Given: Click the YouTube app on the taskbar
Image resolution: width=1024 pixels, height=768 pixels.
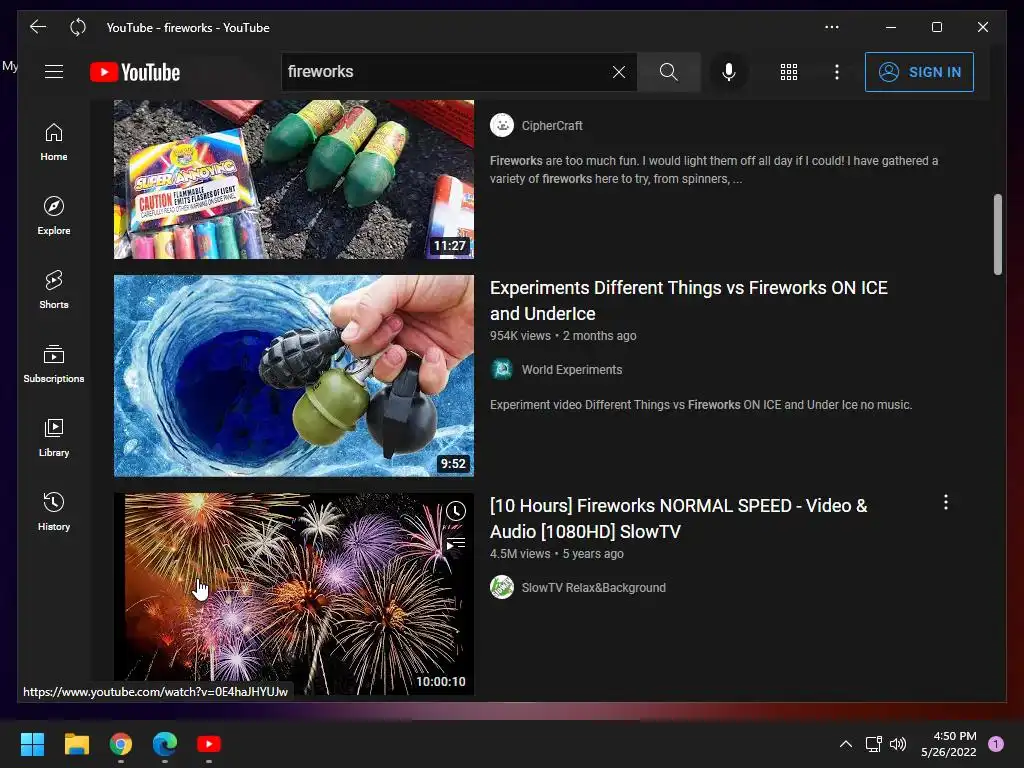Looking at the screenshot, I should [209, 744].
